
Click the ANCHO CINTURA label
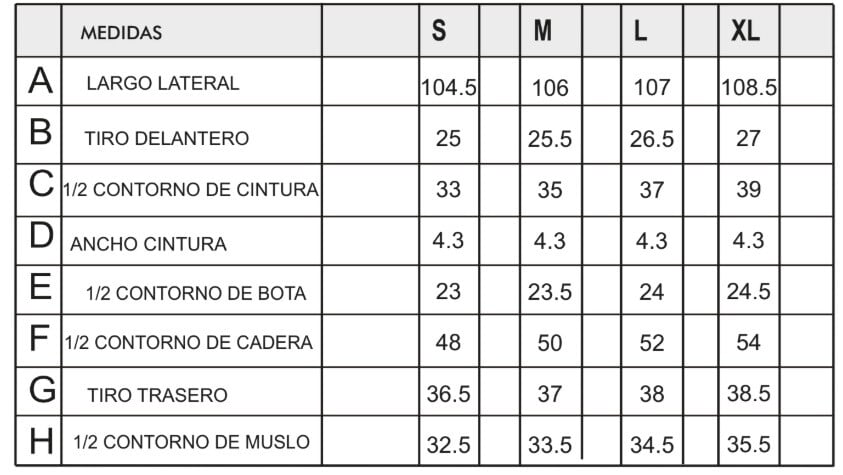click(x=148, y=244)
